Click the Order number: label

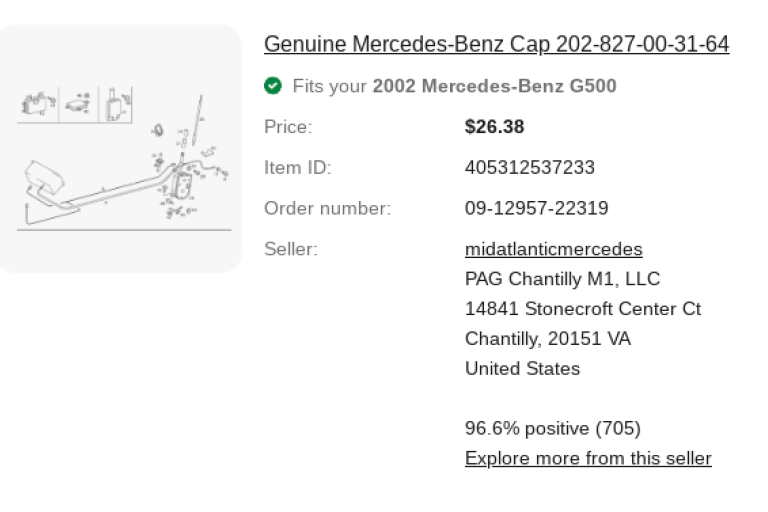point(327,208)
